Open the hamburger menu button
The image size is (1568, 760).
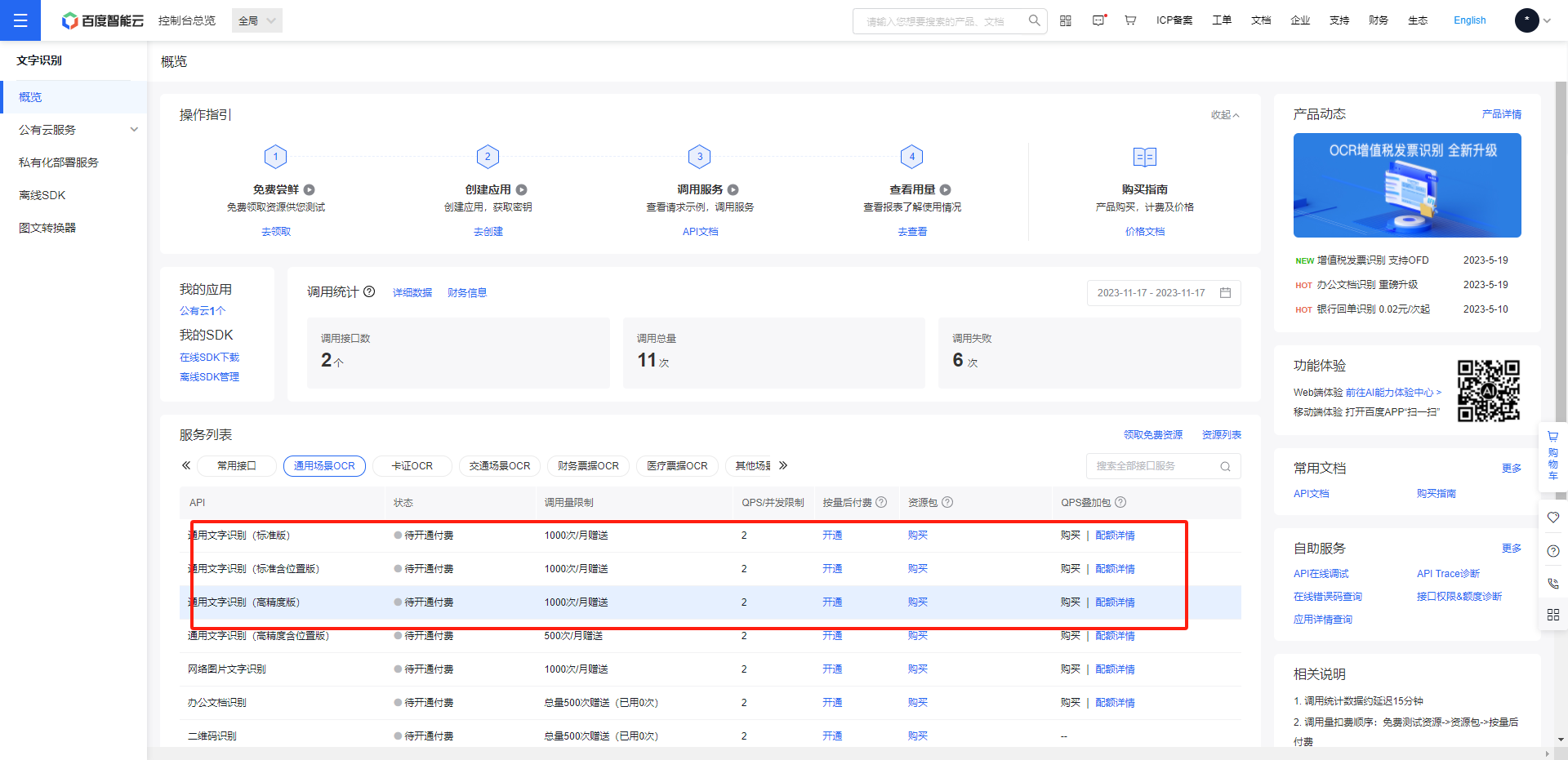tap(20, 20)
